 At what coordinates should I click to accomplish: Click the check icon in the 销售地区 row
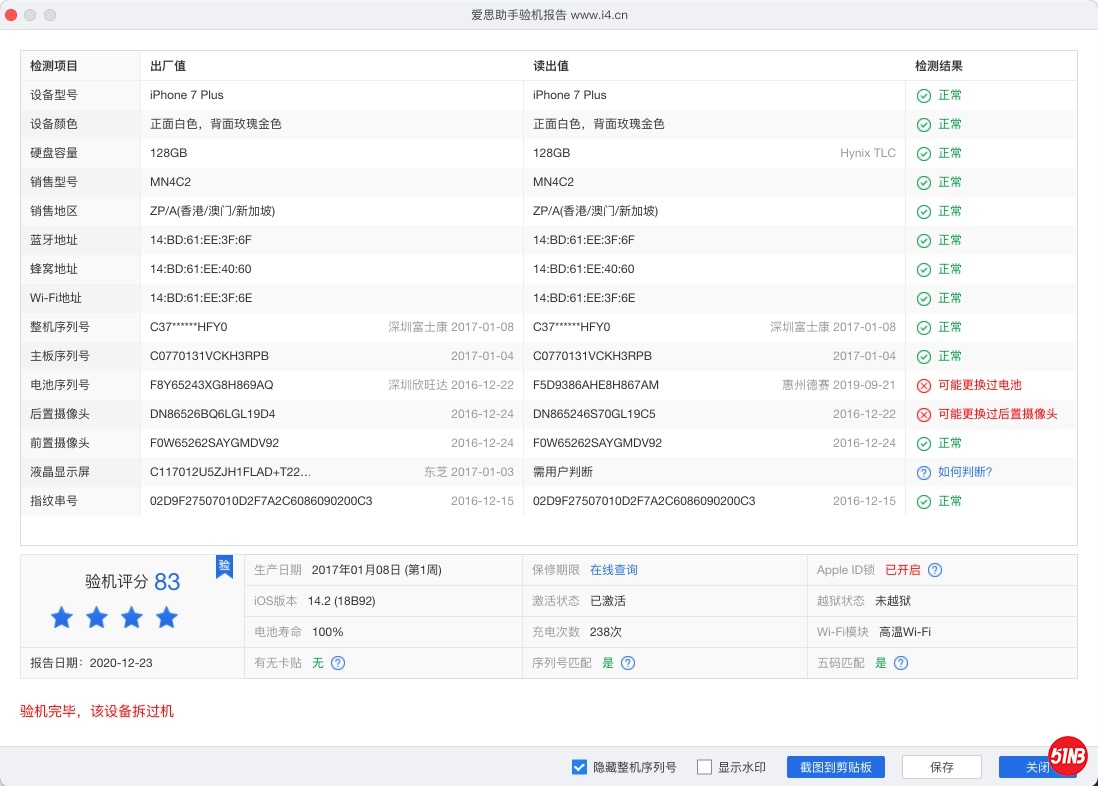pos(924,212)
